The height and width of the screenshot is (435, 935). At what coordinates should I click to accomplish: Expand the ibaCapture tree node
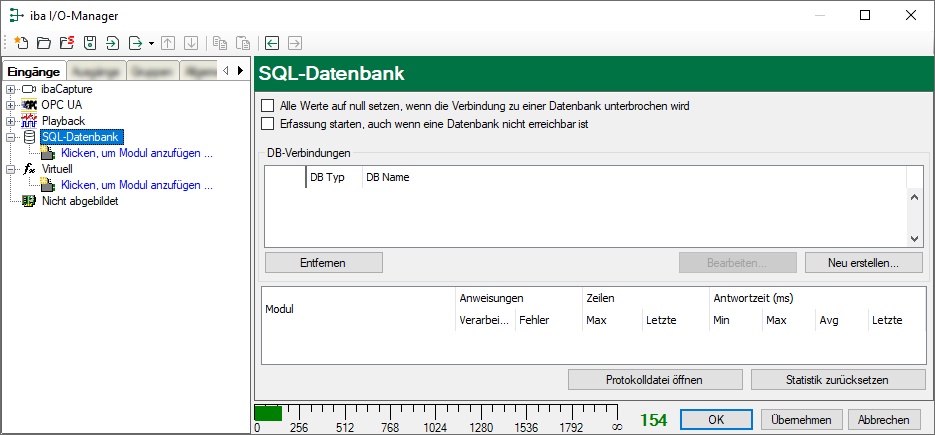point(10,90)
